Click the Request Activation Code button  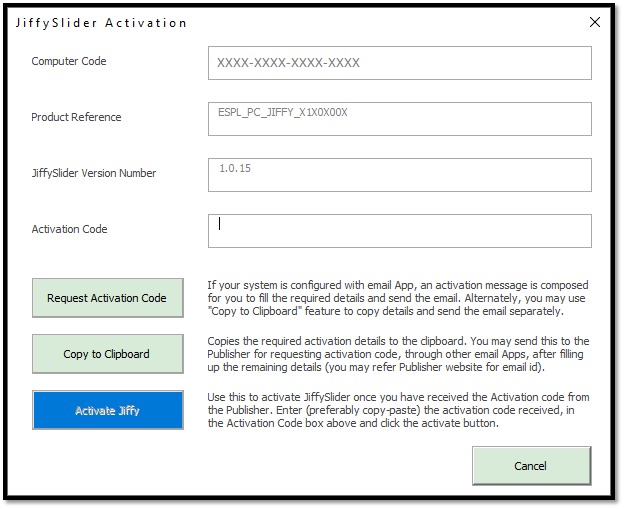108,298
